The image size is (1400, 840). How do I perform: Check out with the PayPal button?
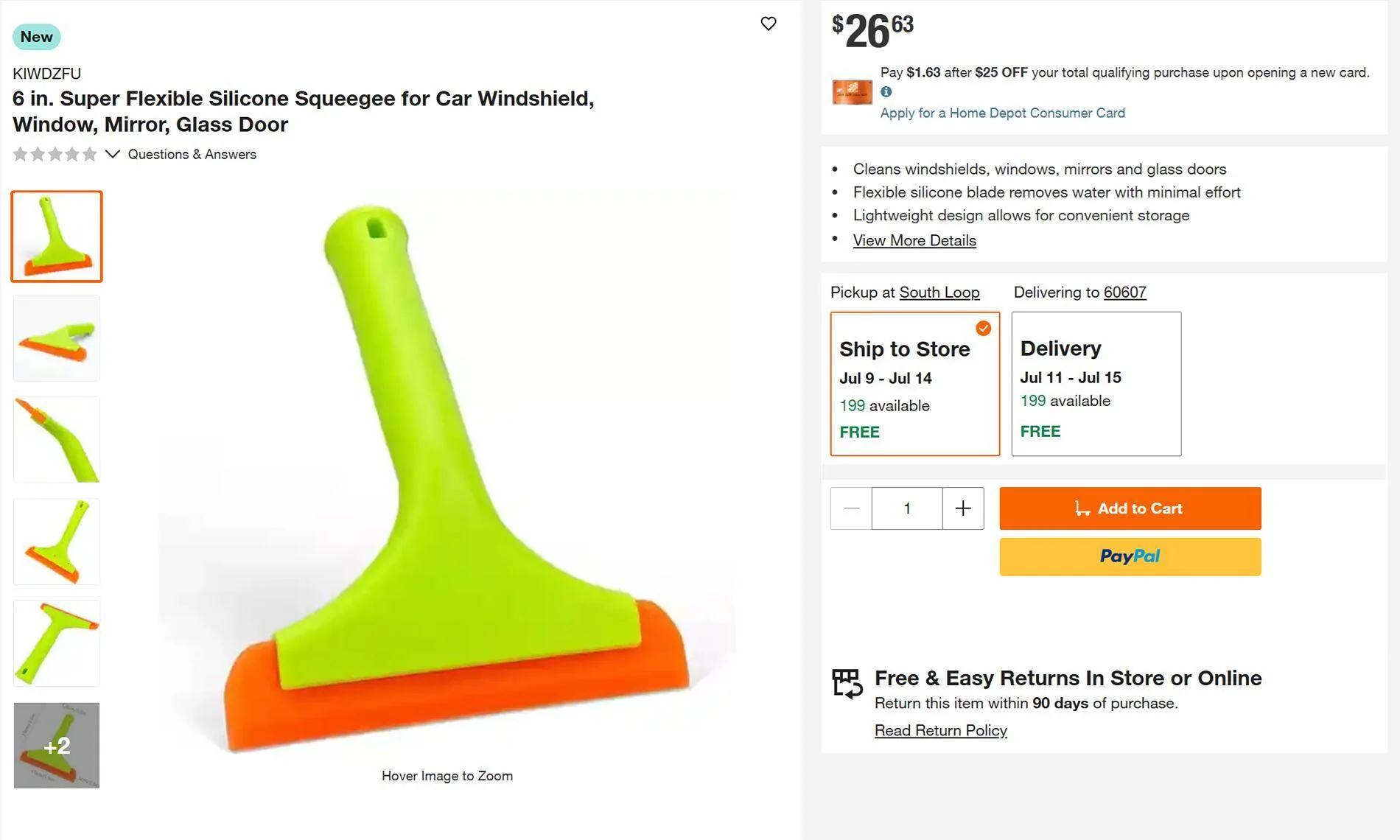pyautogui.click(x=1130, y=556)
